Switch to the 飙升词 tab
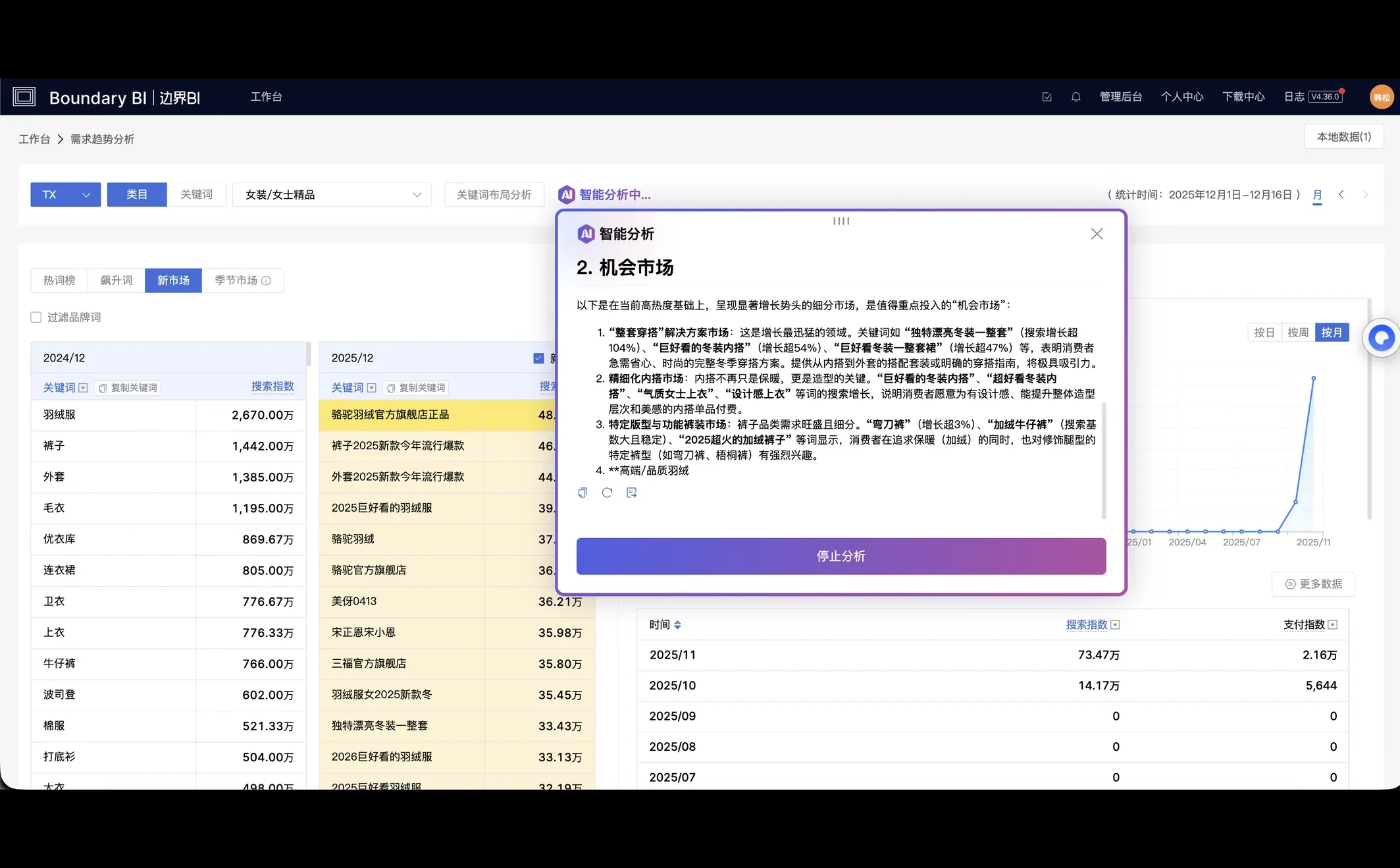 tap(115, 280)
